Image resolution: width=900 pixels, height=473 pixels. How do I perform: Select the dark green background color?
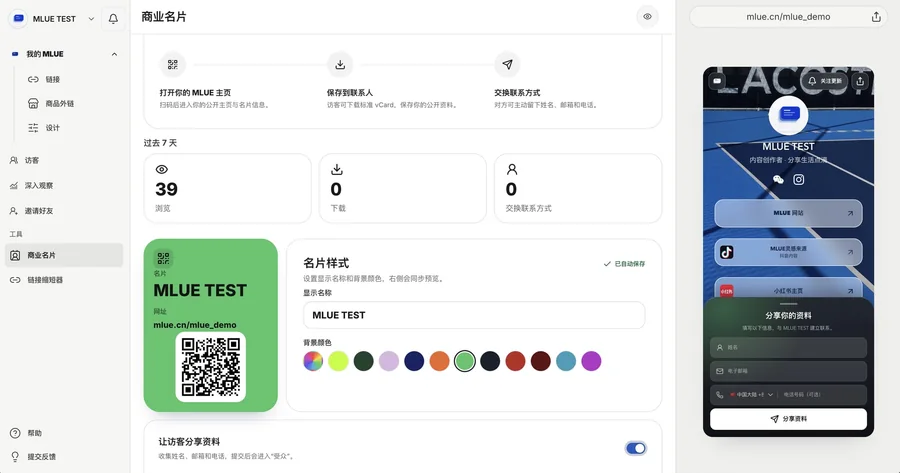pyautogui.click(x=363, y=361)
